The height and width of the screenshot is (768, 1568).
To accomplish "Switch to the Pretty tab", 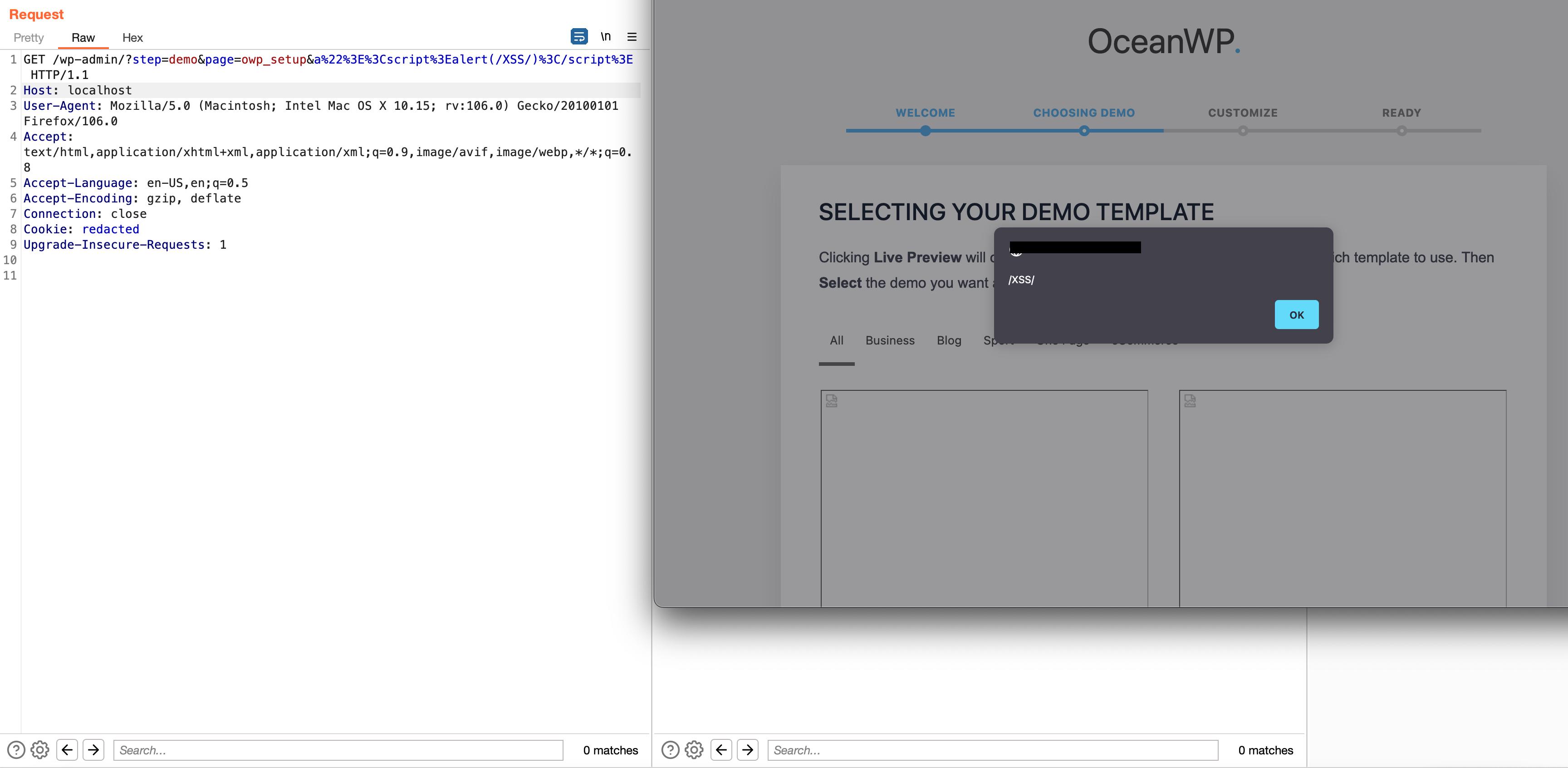I will (x=29, y=38).
